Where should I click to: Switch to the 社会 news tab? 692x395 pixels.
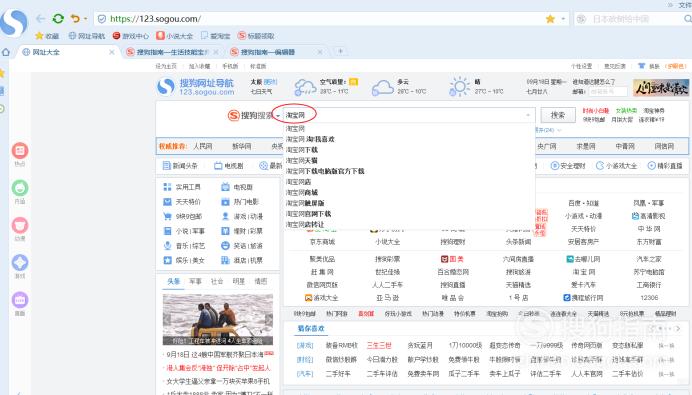pos(217,282)
